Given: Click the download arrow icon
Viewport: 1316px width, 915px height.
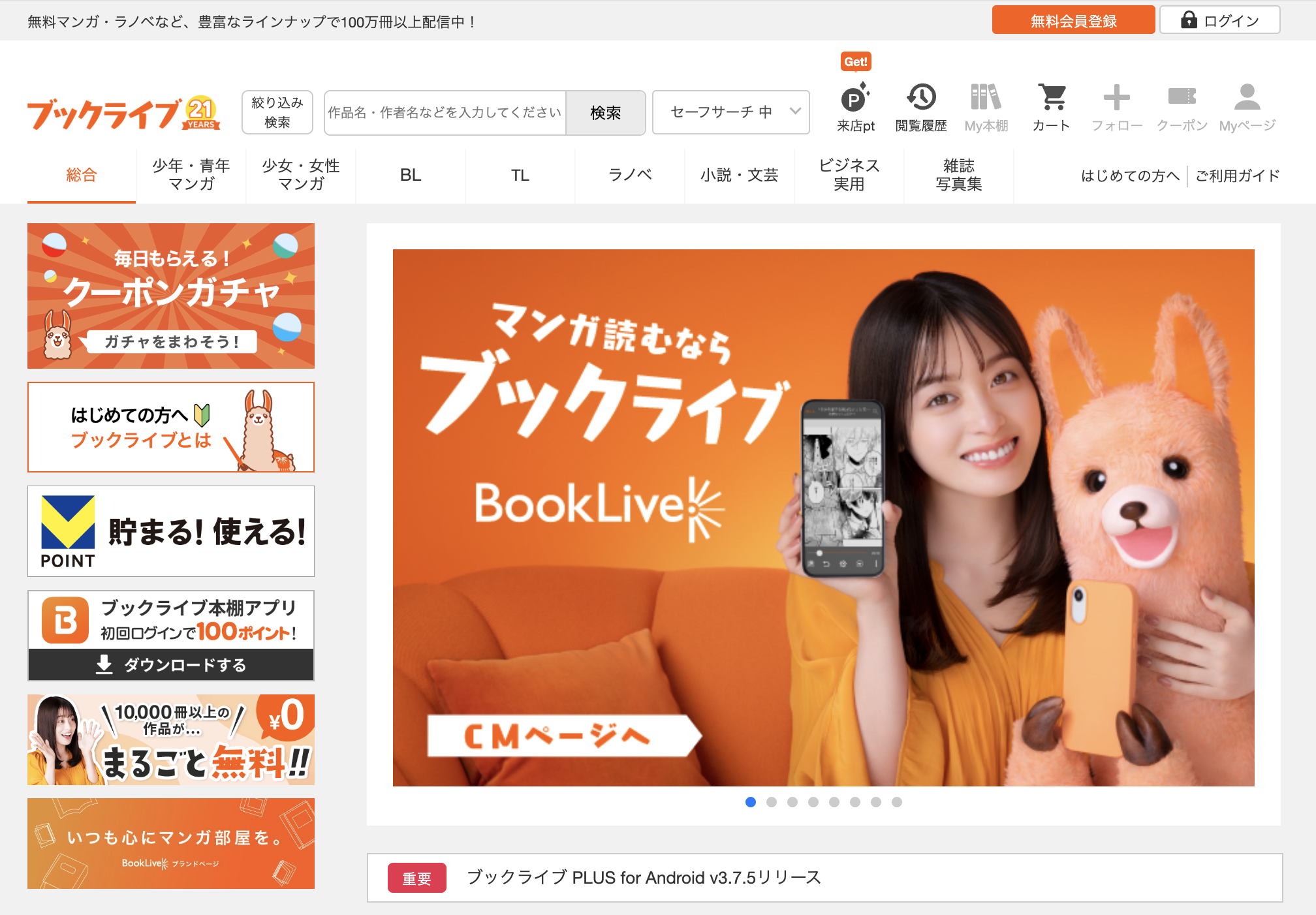Looking at the screenshot, I should (x=104, y=664).
